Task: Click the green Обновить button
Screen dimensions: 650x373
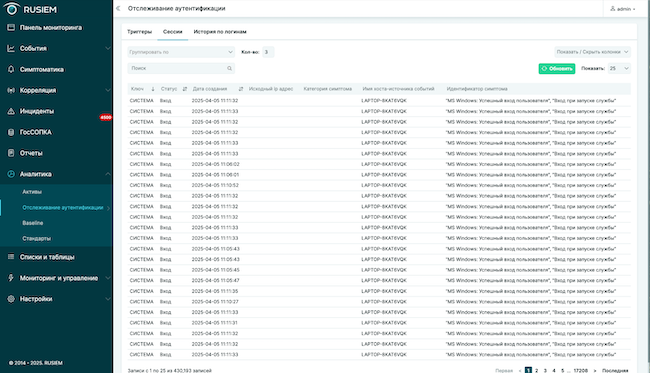Action: (557, 68)
